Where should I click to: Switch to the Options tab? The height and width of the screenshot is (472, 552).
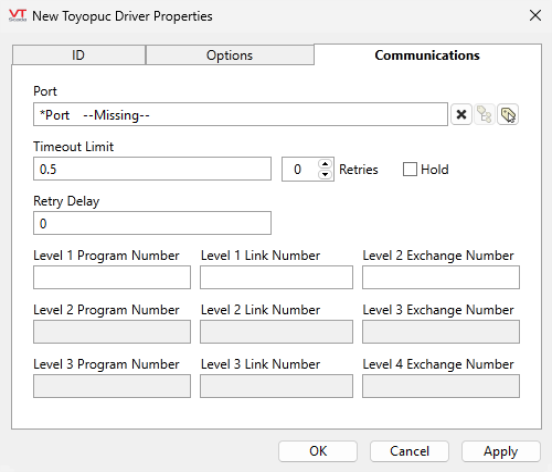click(x=230, y=55)
